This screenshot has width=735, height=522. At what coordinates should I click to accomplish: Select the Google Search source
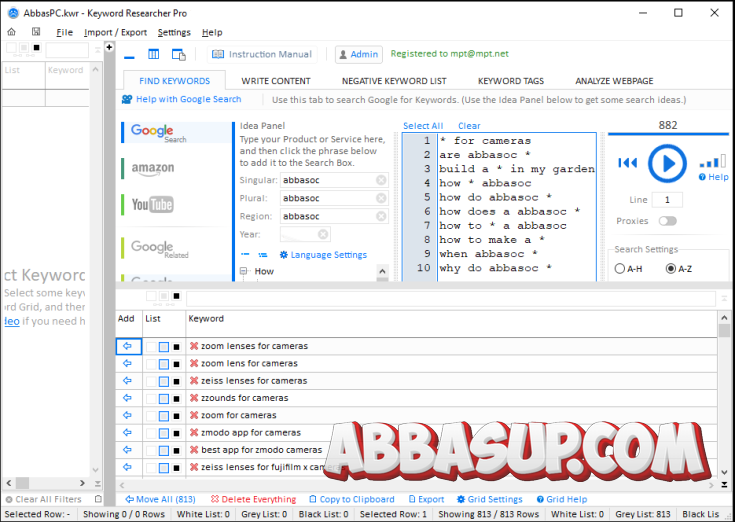[x=176, y=132]
